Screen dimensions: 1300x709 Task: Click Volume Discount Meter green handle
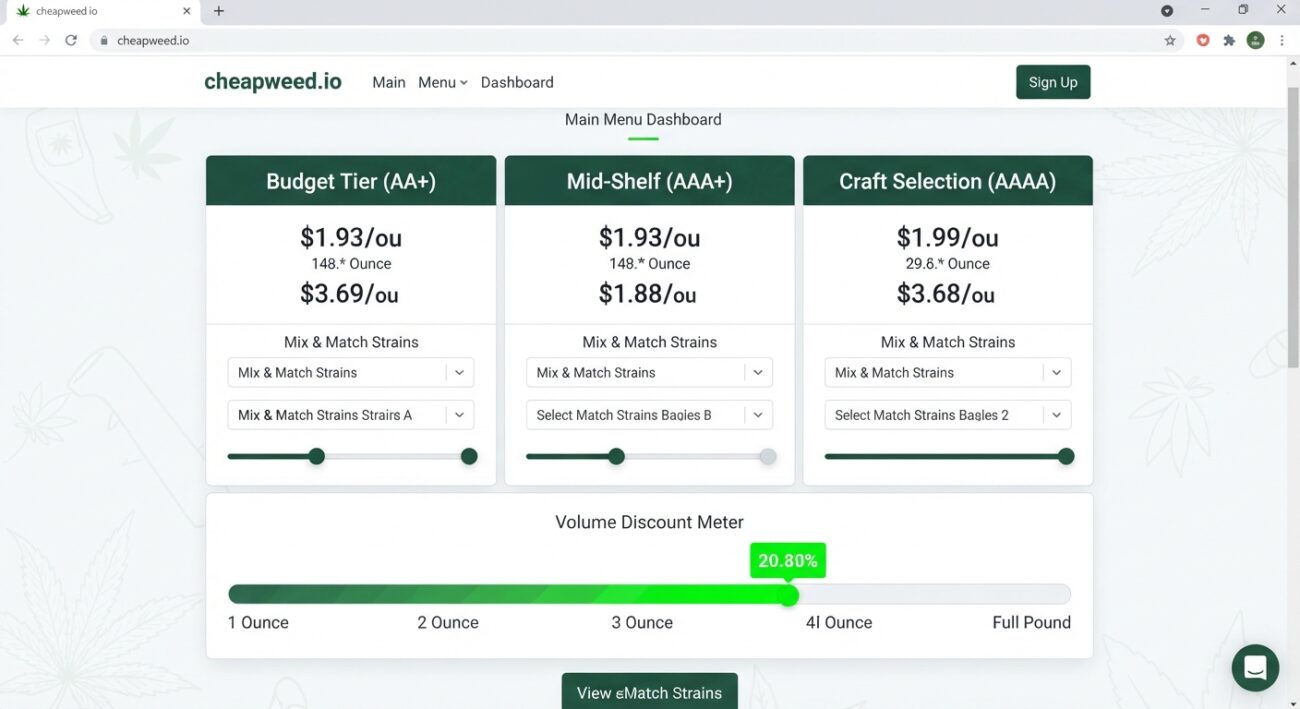pyautogui.click(x=788, y=595)
